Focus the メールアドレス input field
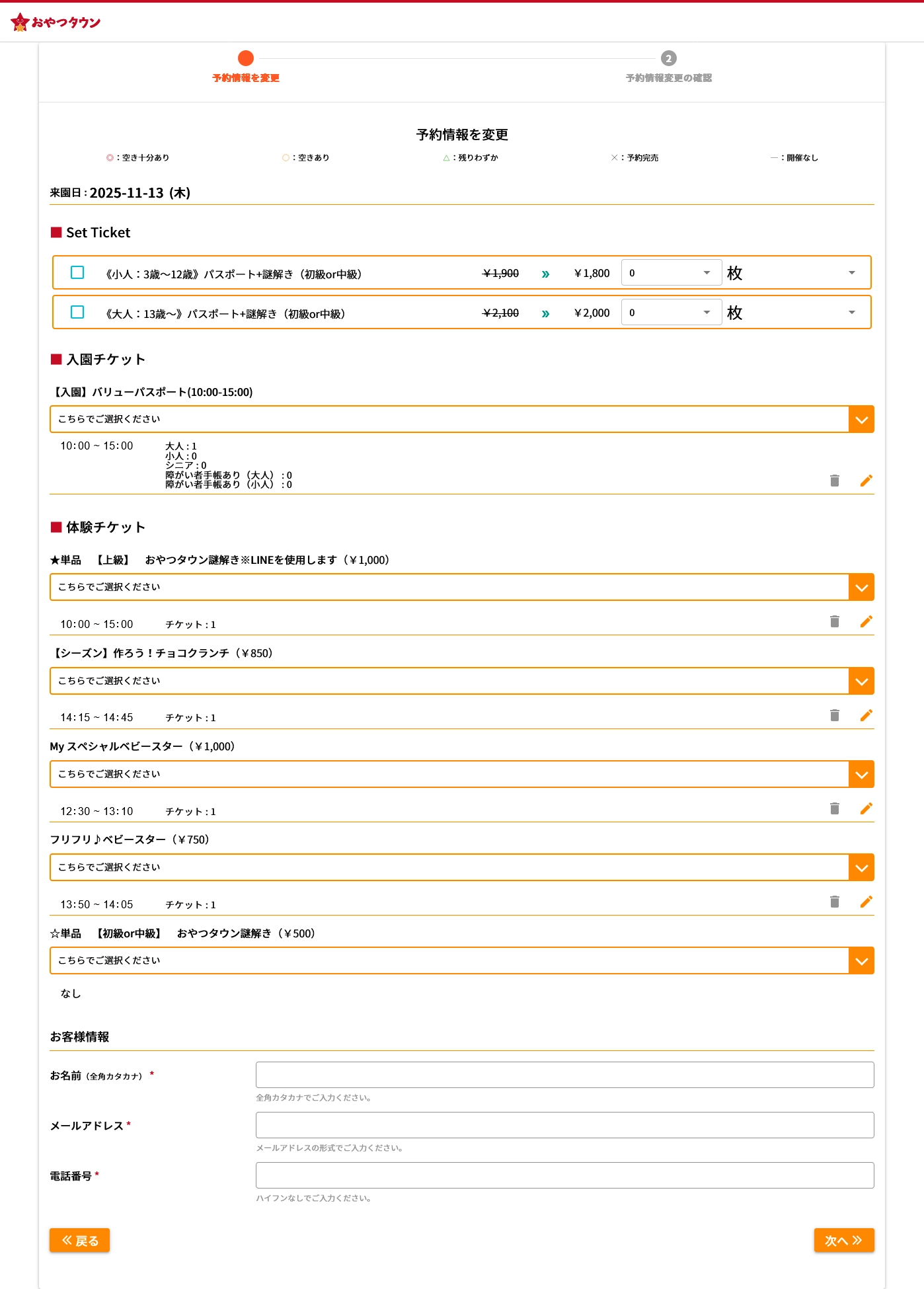 pyautogui.click(x=564, y=1125)
